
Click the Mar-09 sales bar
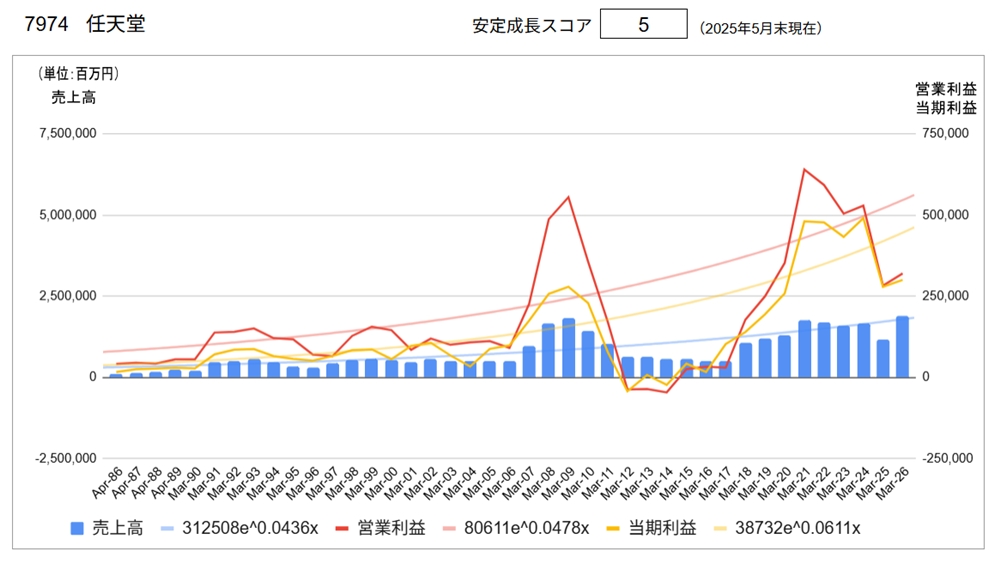click(568, 347)
